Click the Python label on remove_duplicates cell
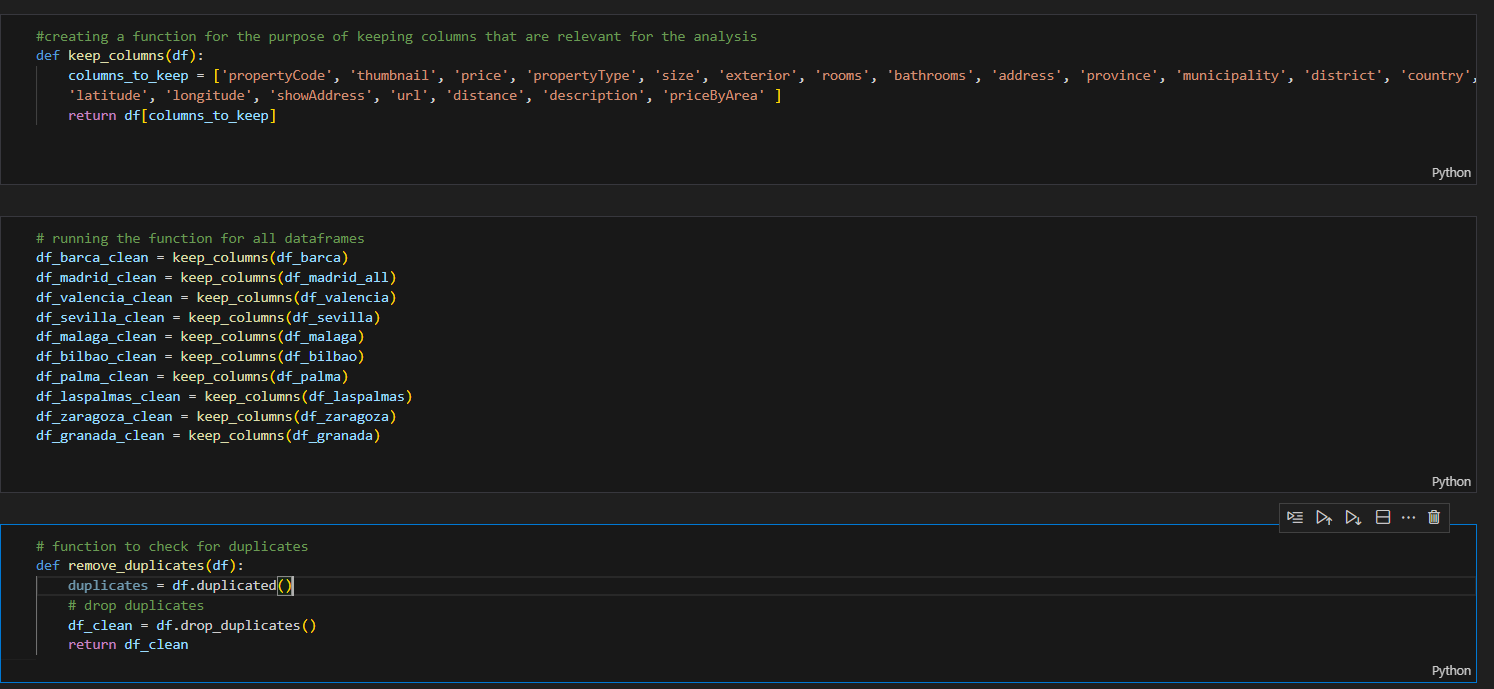Viewport: 1494px width, 689px height. tap(1450, 670)
